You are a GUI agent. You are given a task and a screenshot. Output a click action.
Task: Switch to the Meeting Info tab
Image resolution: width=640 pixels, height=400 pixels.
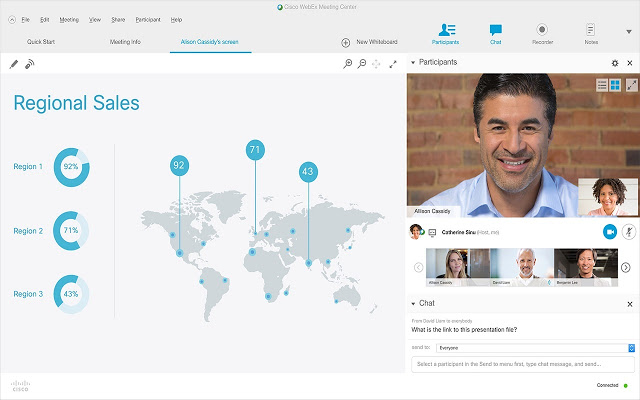tap(125, 43)
